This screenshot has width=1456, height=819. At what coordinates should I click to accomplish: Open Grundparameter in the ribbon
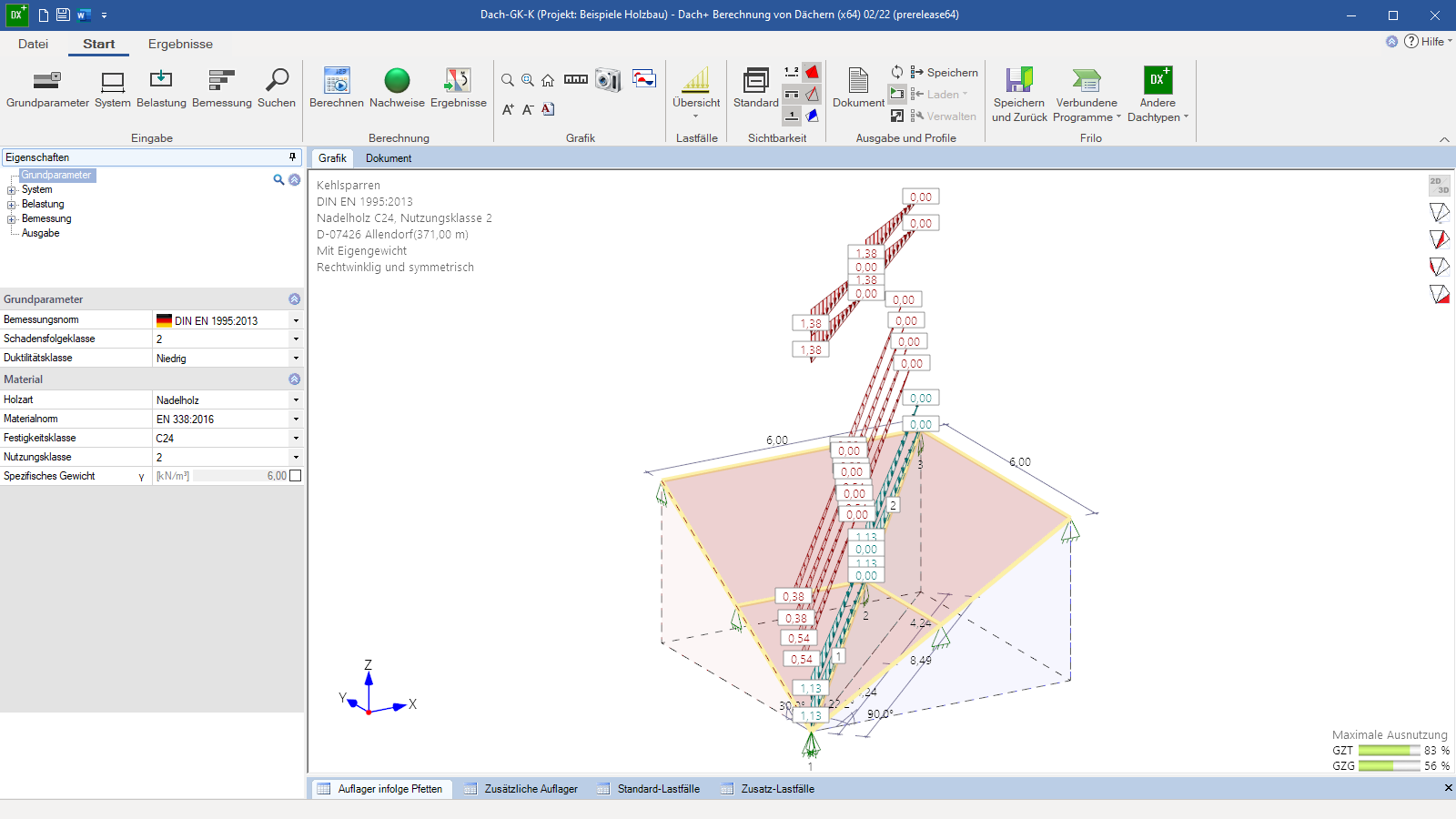click(47, 88)
